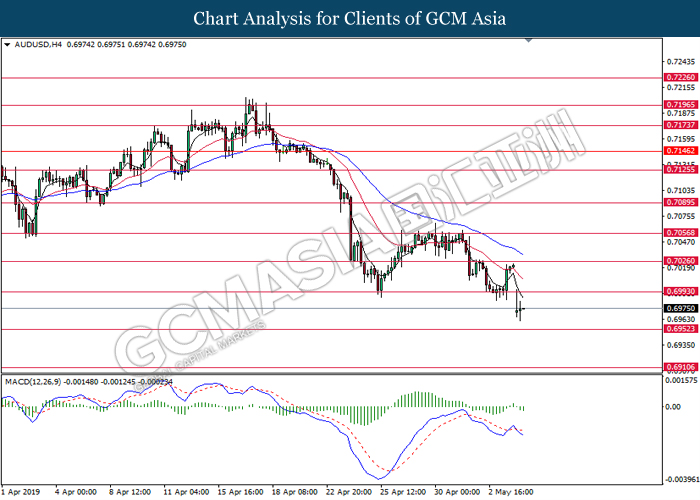Click the 25 Apr 12:00 time label
The height and width of the screenshot is (500, 700).
(x=403, y=492)
